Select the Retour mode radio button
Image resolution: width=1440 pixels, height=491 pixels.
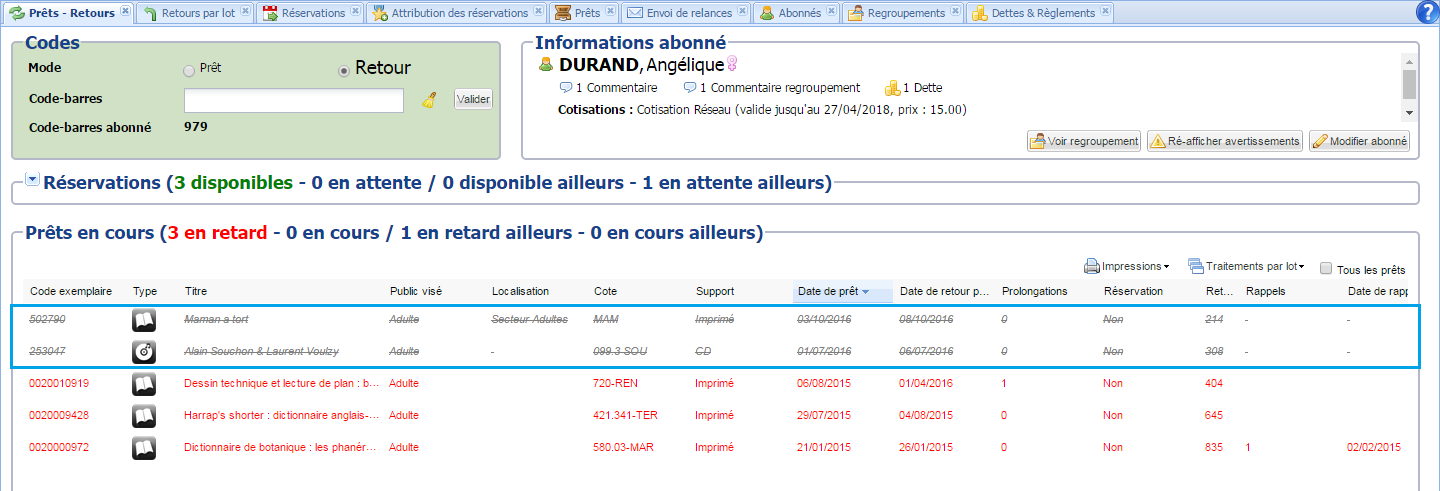[344, 70]
